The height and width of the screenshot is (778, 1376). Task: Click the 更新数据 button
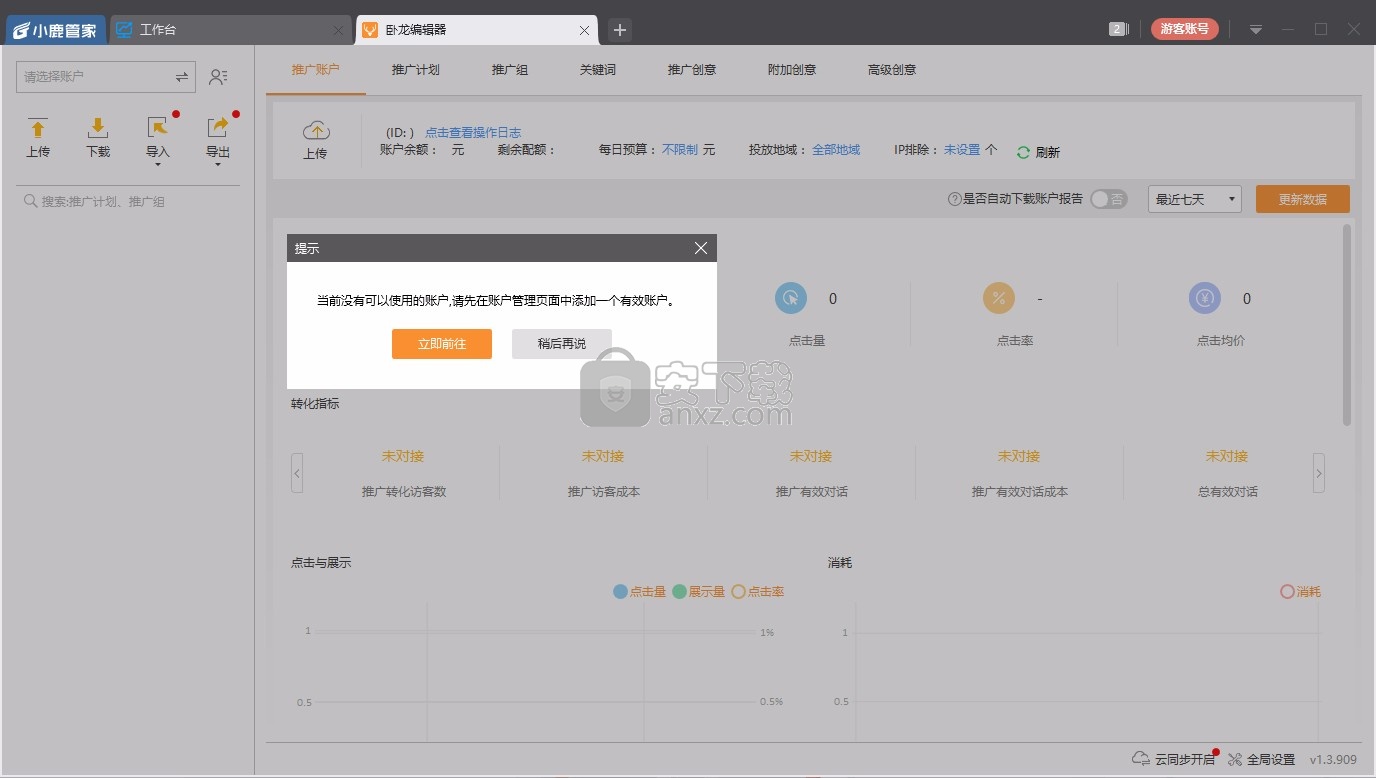(1303, 199)
